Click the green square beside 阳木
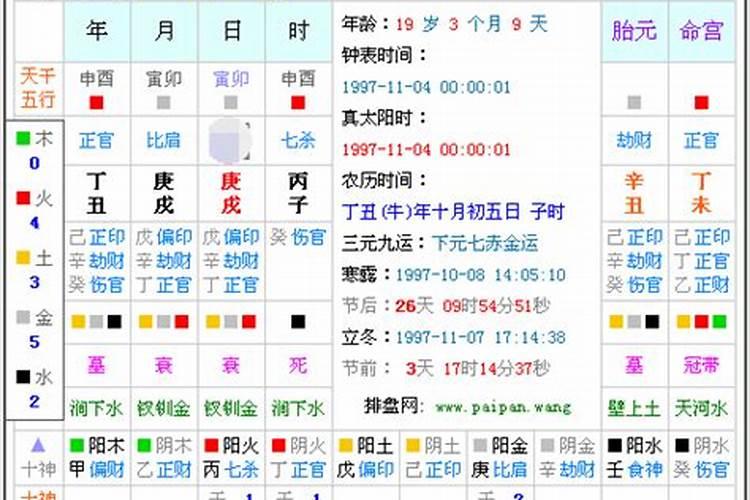This screenshot has width=750, height=500. pos(77,445)
